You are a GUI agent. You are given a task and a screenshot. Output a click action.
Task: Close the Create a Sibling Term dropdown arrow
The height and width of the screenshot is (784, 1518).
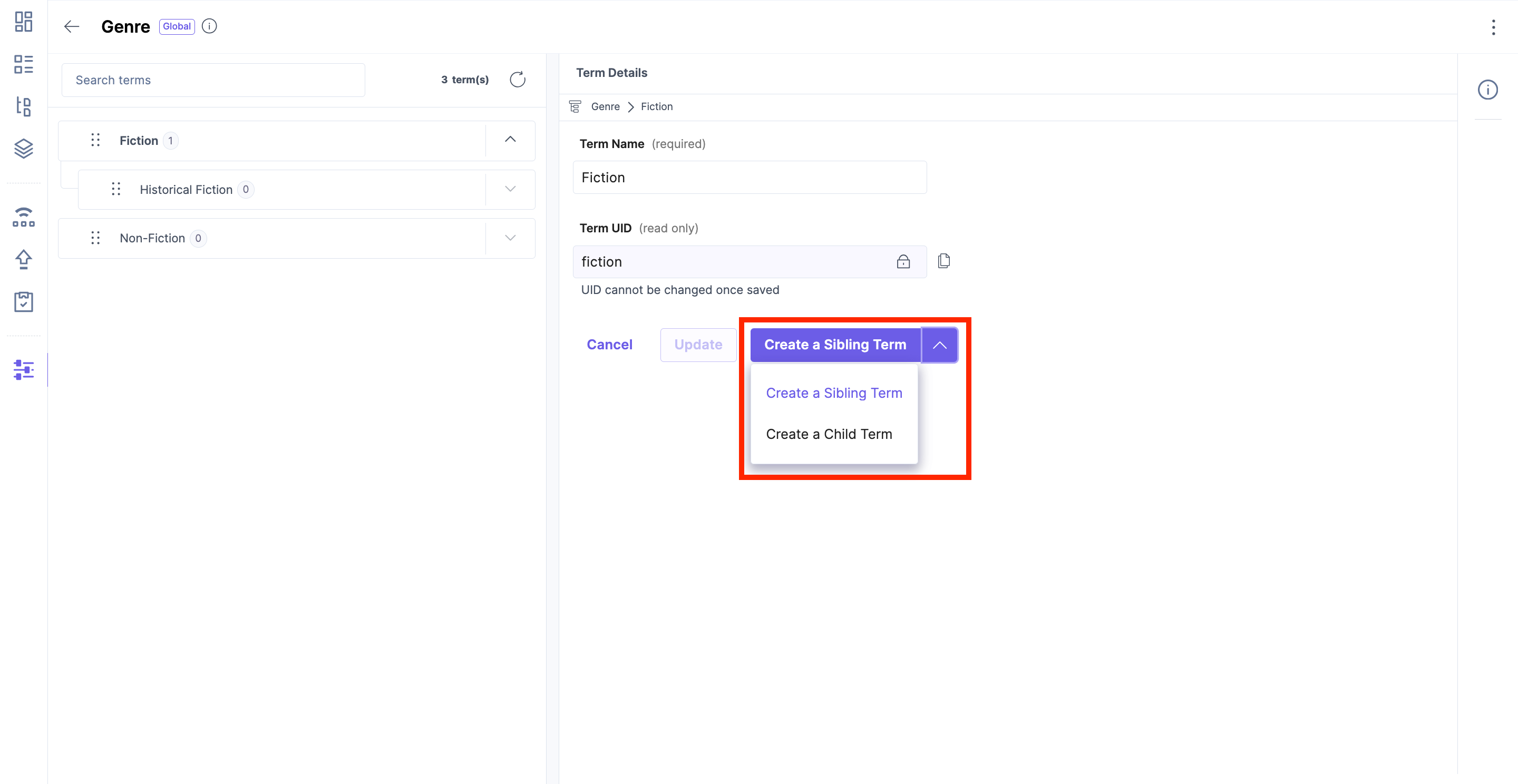[940, 345]
